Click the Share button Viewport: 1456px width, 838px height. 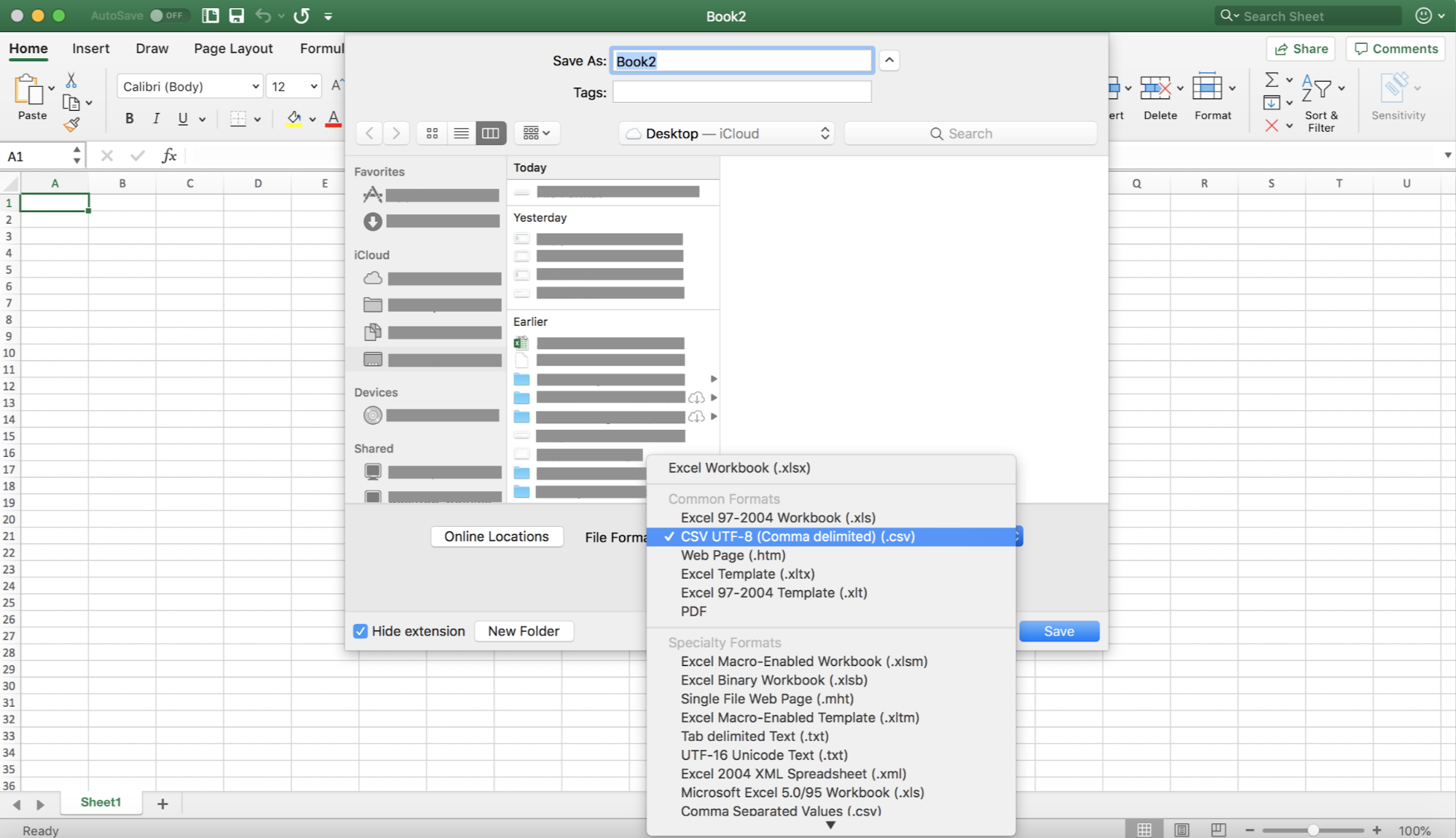1301,49
